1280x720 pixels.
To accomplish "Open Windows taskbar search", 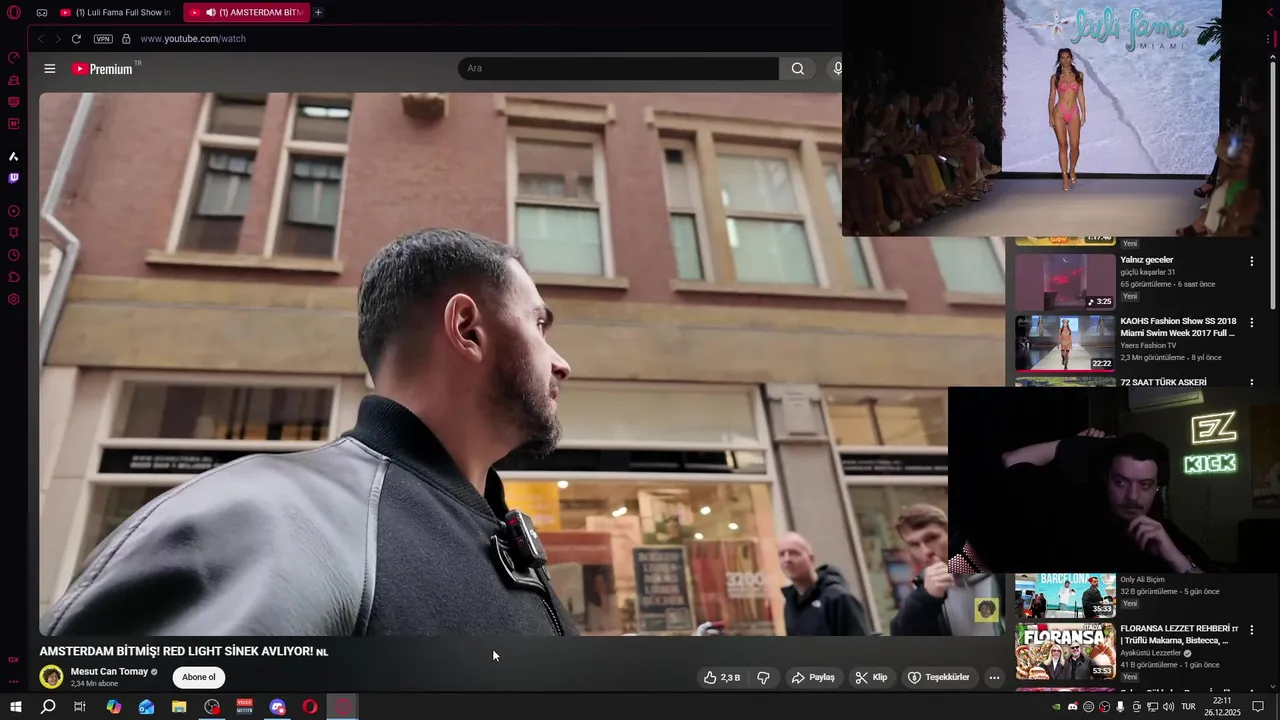I will pyautogui.click(x=47, y=707).
